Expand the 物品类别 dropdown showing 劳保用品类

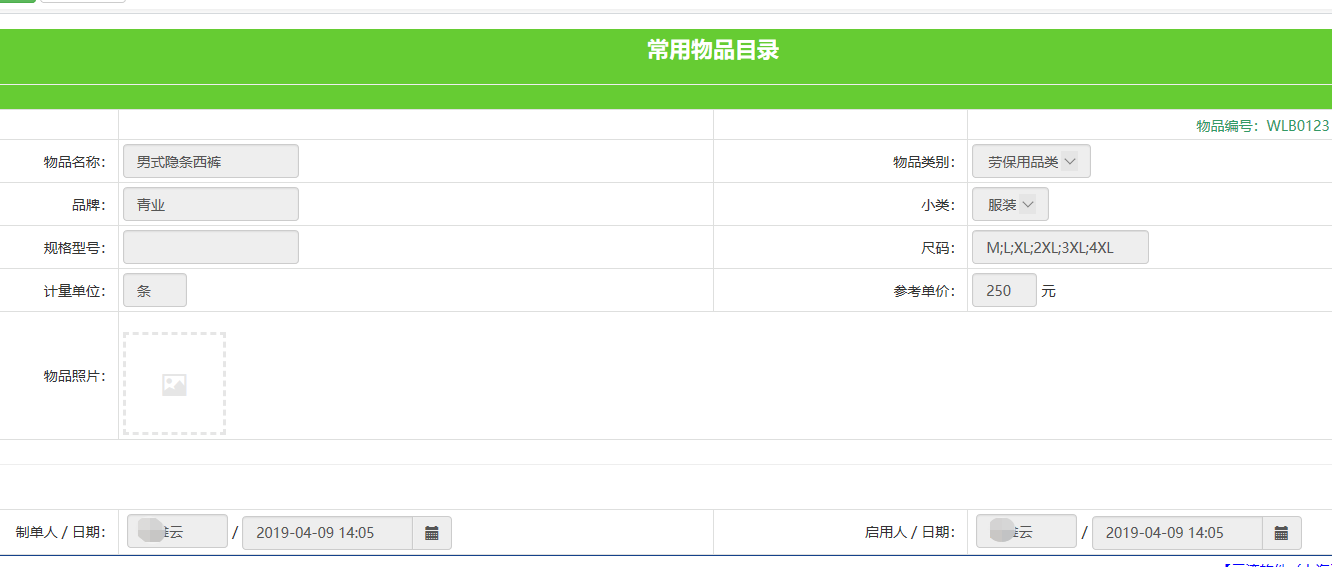pos(1031,161)
